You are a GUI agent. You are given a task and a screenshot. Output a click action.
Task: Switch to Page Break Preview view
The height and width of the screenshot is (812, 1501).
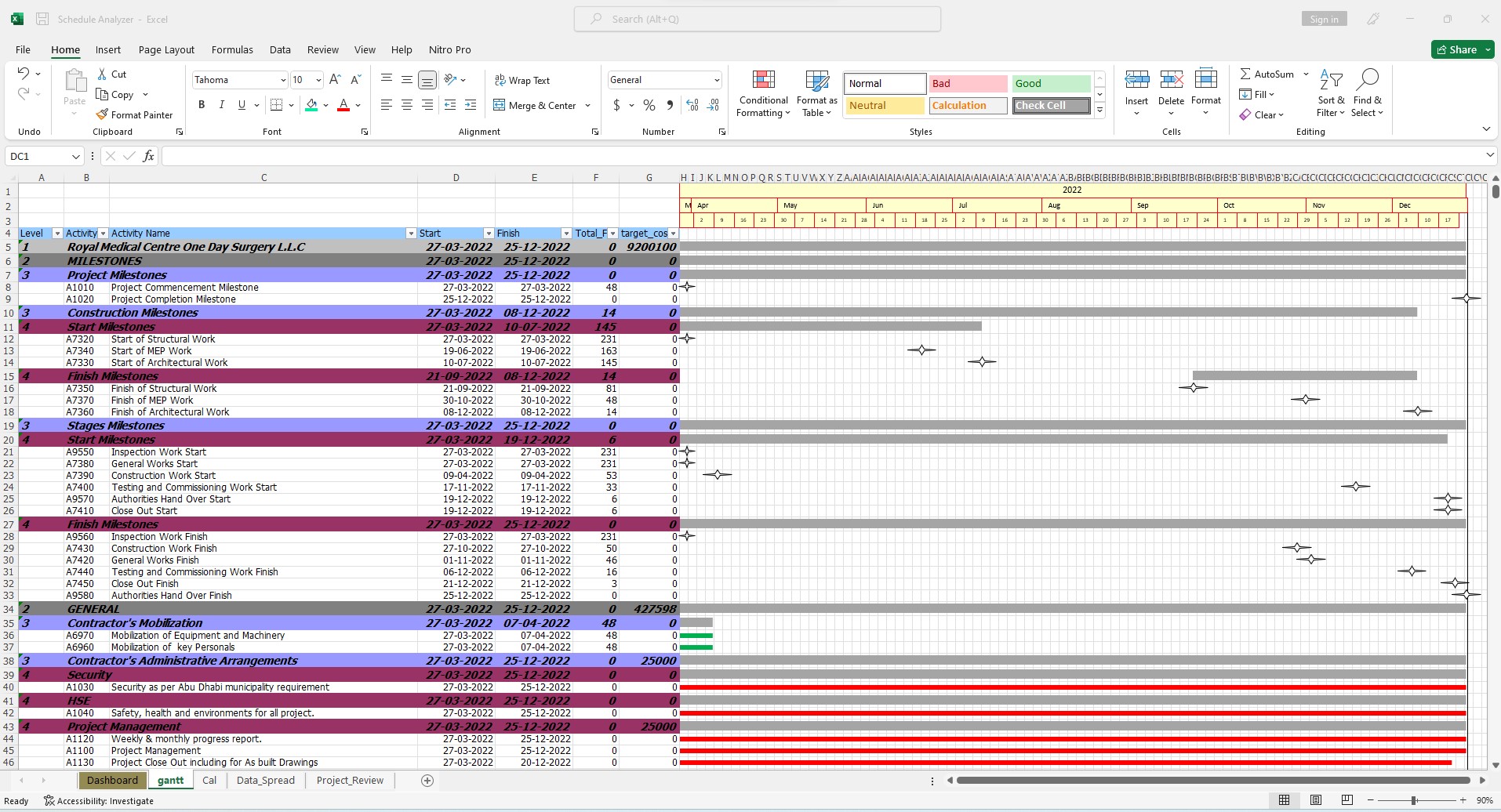[1347, 800]
